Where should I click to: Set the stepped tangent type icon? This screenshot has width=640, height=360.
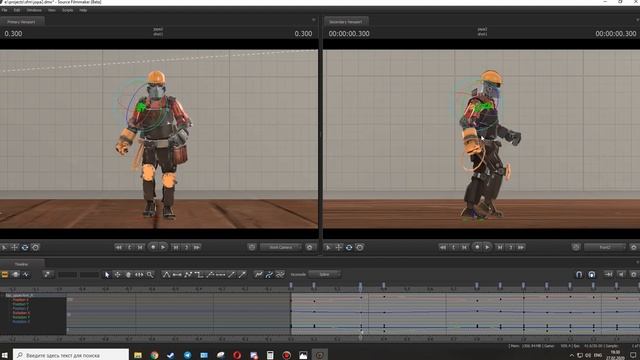click(199, 275)
